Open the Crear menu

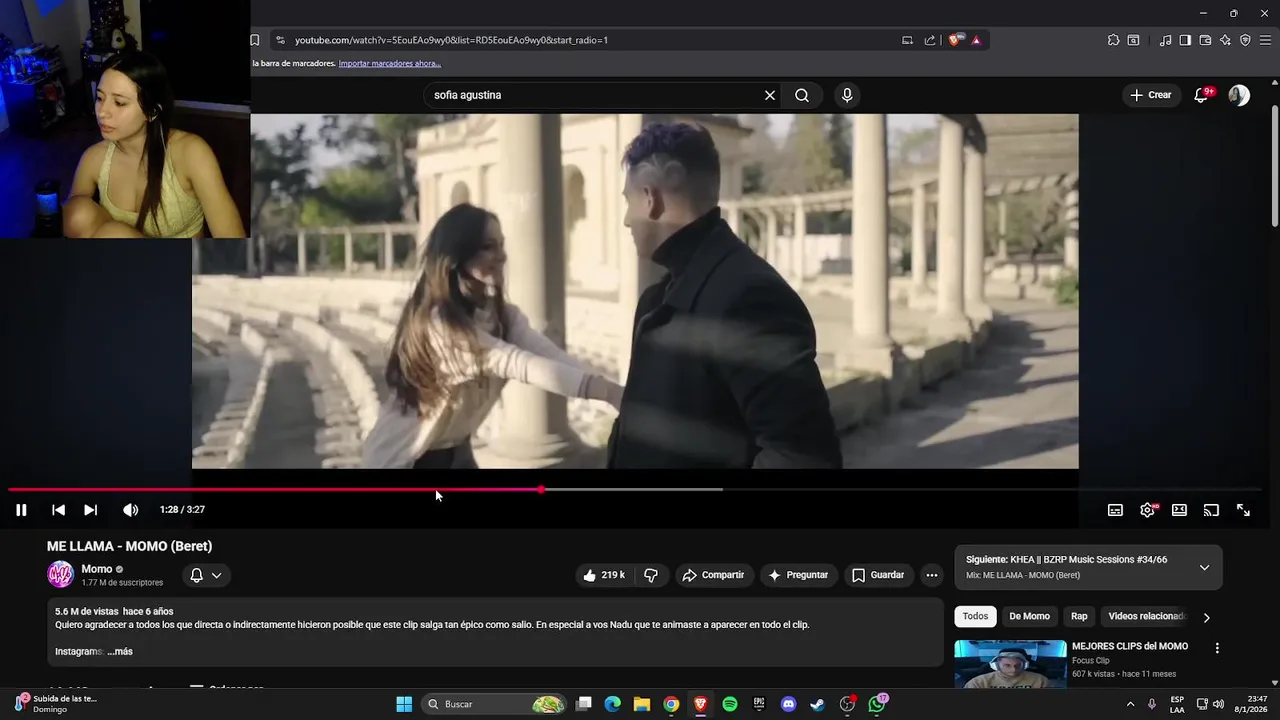pos(1150,95)
